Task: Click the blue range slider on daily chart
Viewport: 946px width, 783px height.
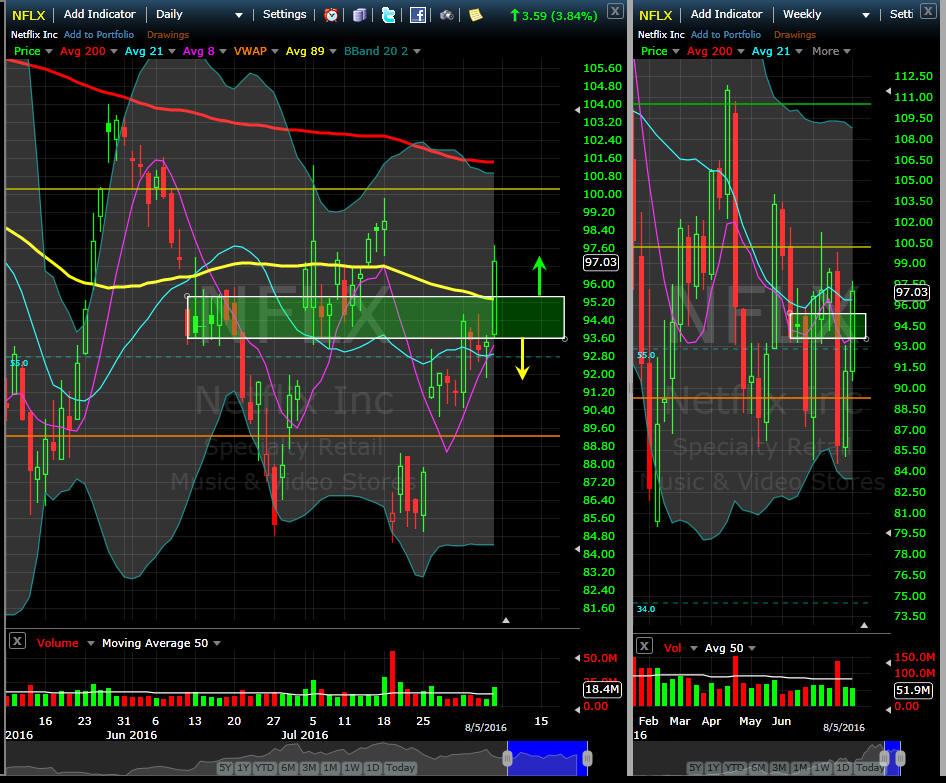Action: click(547, 757)
